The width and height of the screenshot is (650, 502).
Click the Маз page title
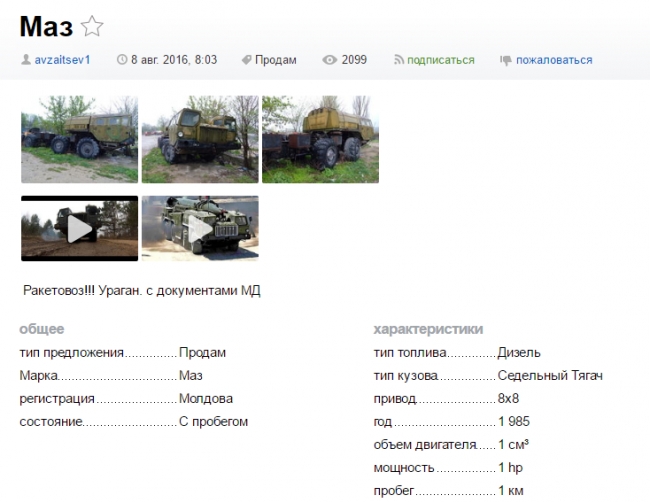46,27
